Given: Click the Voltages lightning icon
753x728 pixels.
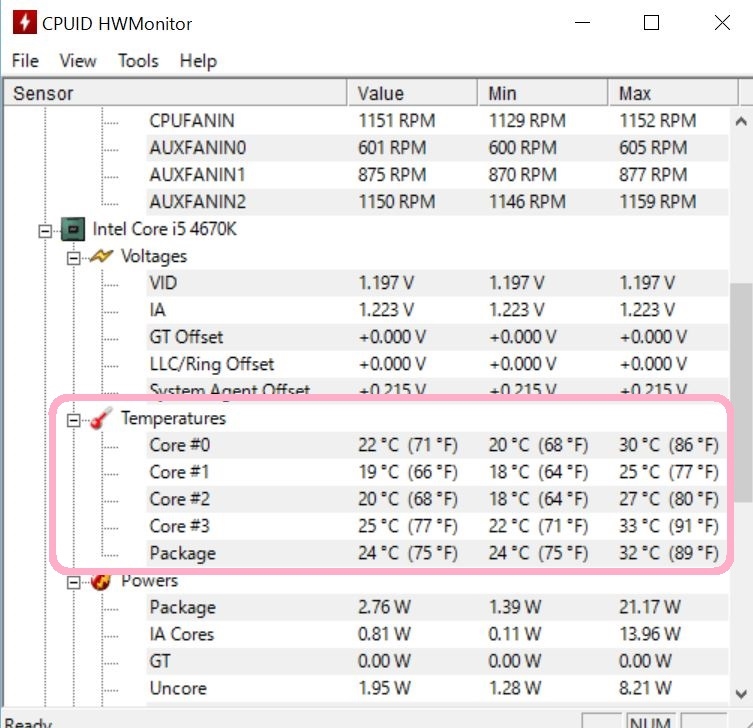Looking at the screenshot, I should (101, 256).
